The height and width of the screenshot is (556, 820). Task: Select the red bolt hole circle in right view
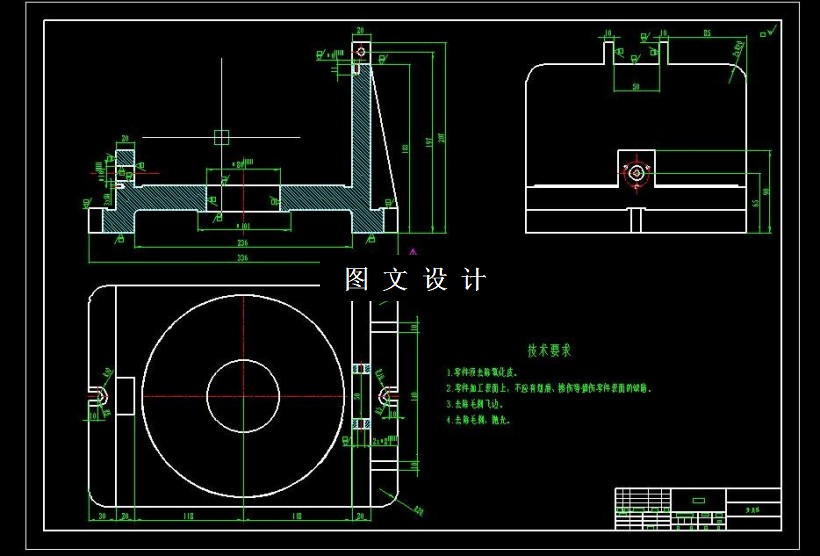click(636, 173)
